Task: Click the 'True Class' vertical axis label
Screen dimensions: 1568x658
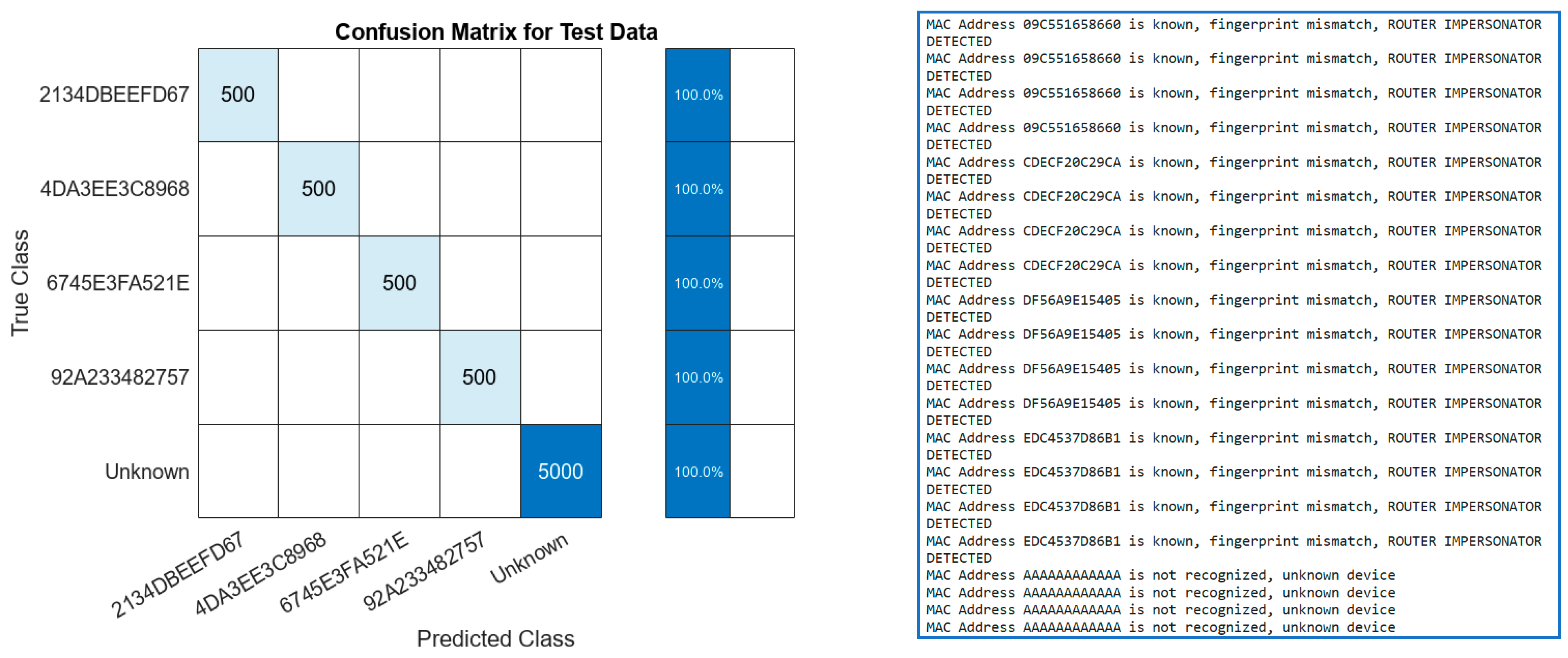Action: tap(20, 283)
